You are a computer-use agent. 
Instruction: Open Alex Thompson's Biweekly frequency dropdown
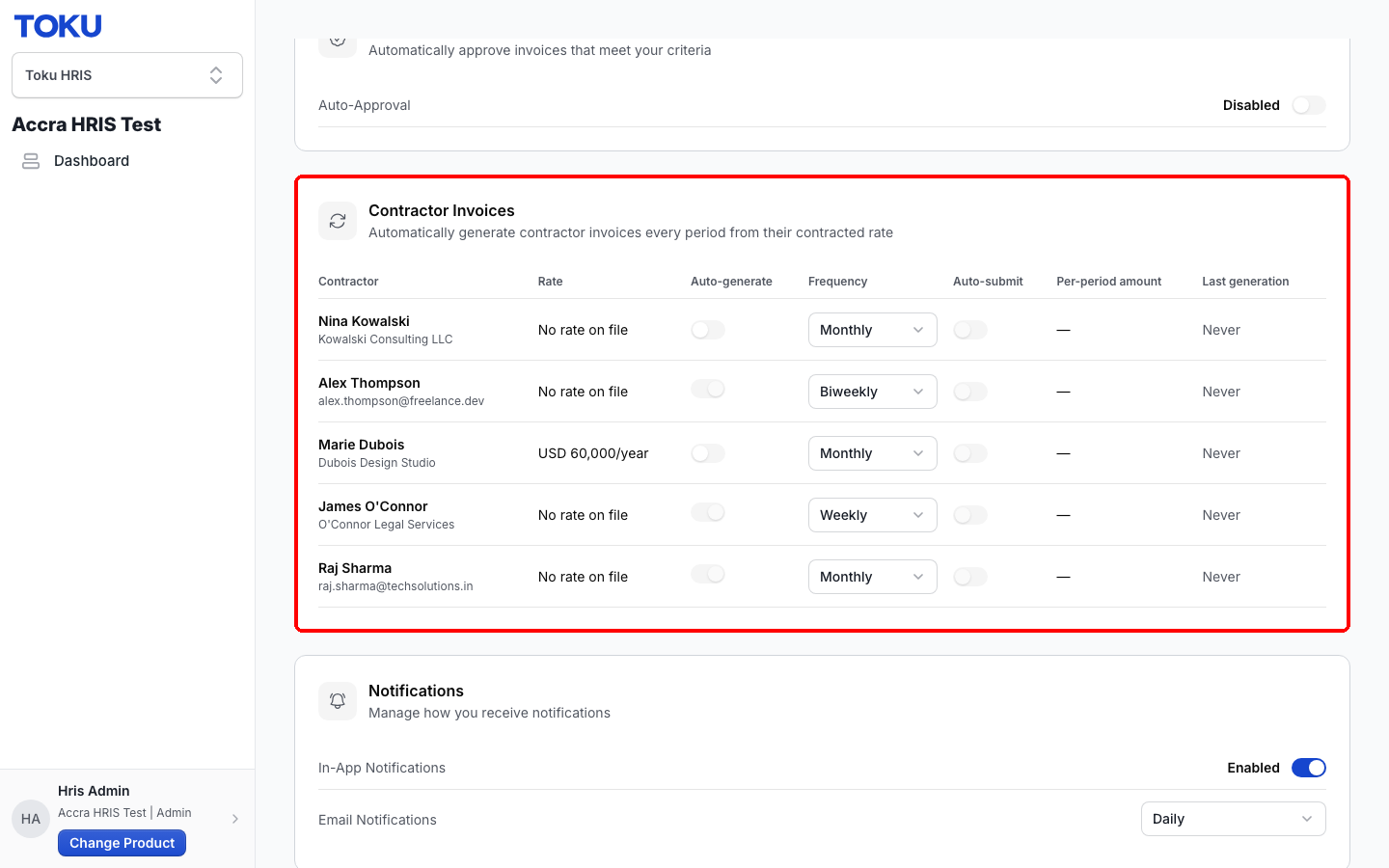click(x=872, y=392)
